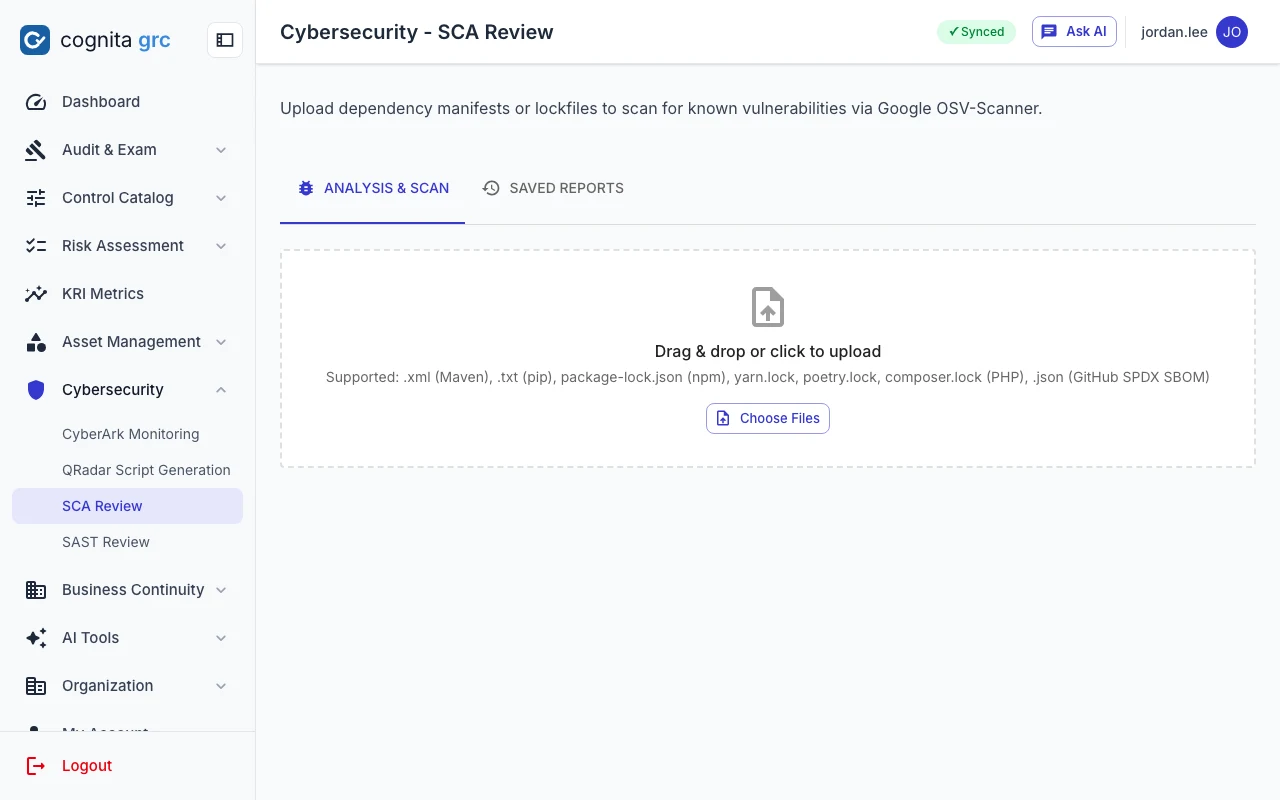
Task: Click the JO user avatar
Action: (x=1232, y=32)
